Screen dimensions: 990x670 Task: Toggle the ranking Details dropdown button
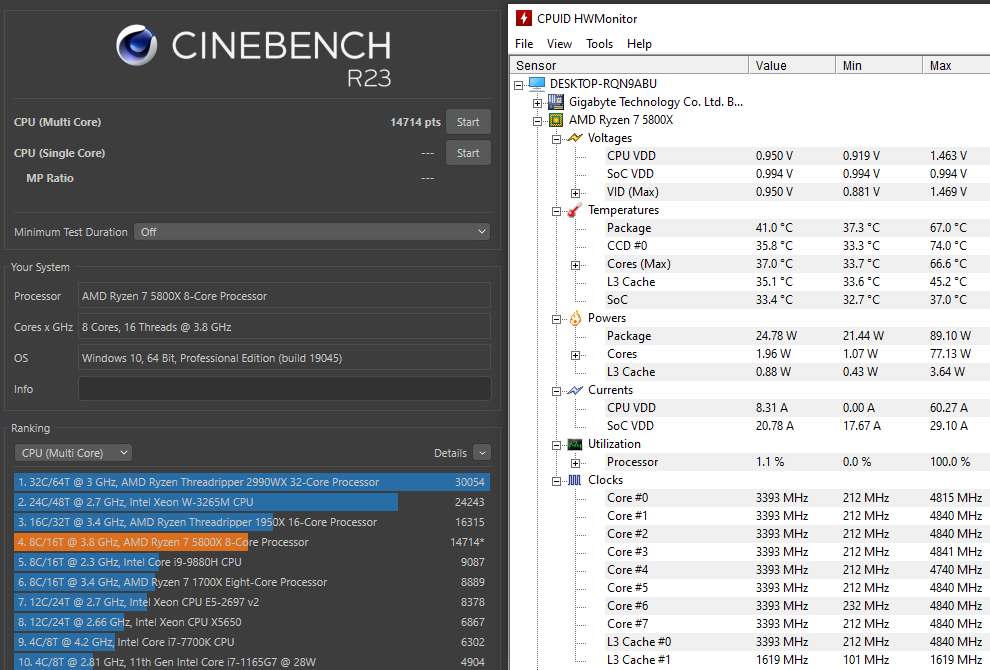click(x=482, y=453)
